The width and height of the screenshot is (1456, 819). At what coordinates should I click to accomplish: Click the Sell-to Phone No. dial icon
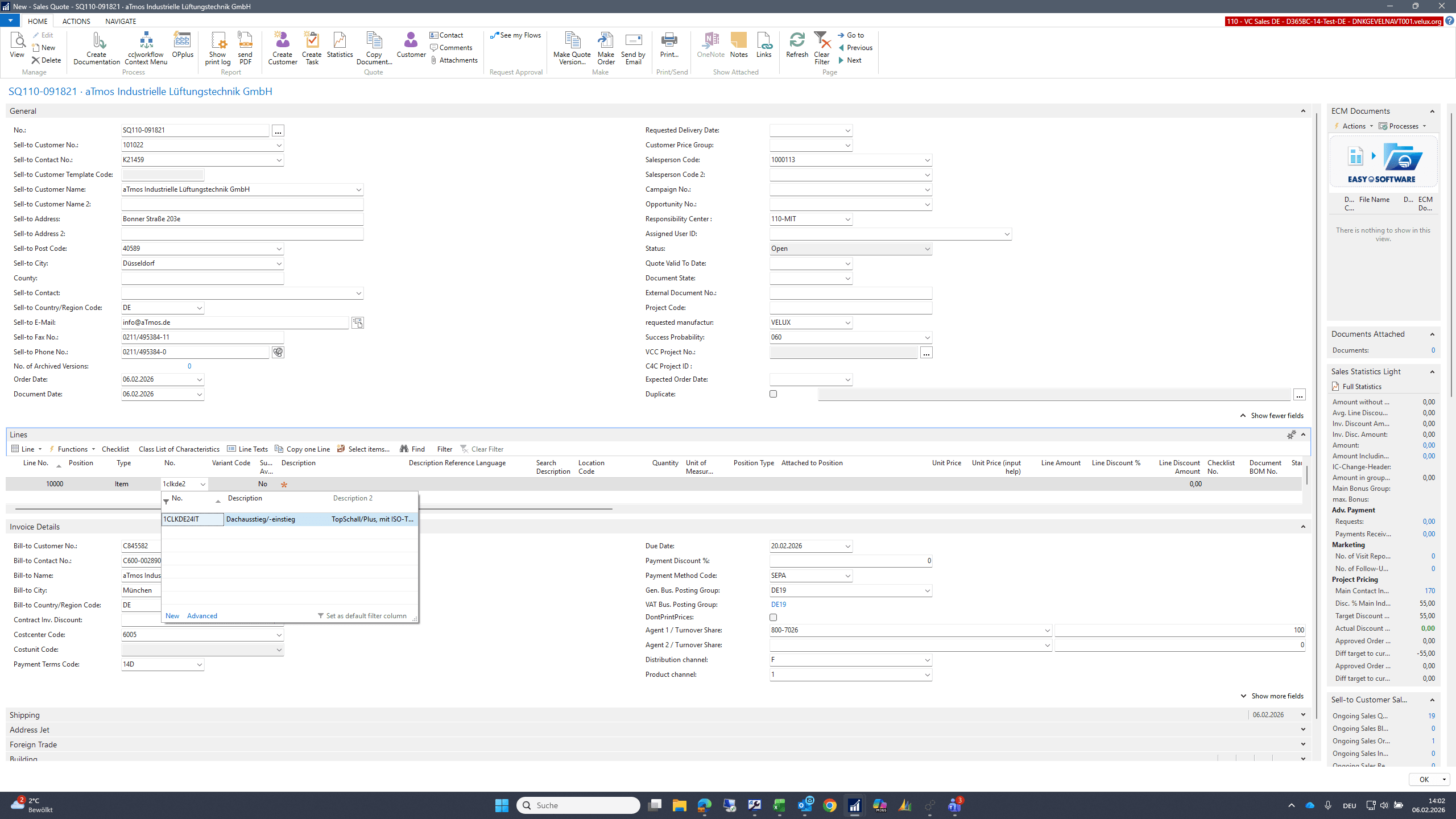tap(278, 352)
